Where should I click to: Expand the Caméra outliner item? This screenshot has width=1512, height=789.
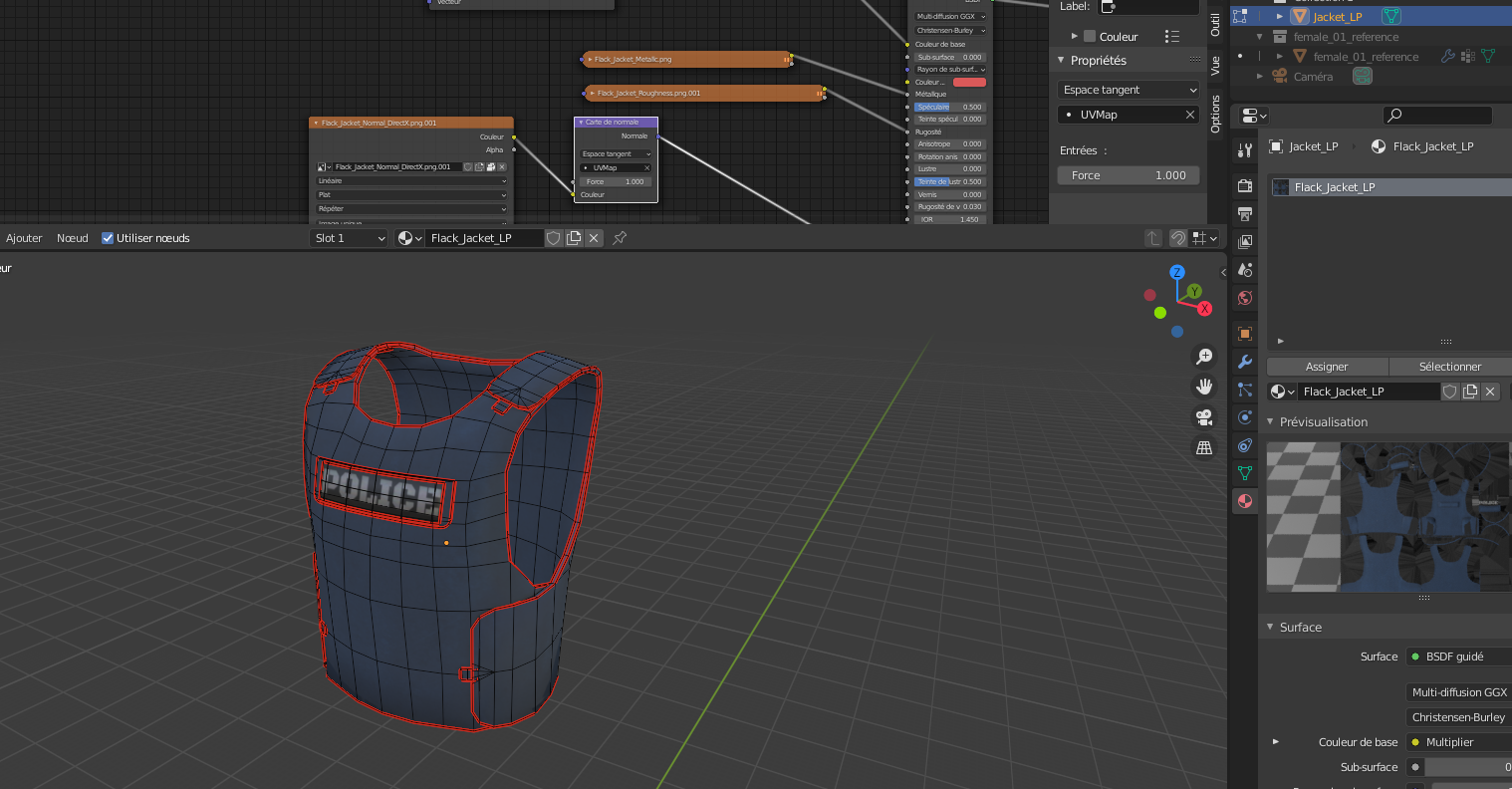[1260, 77]
